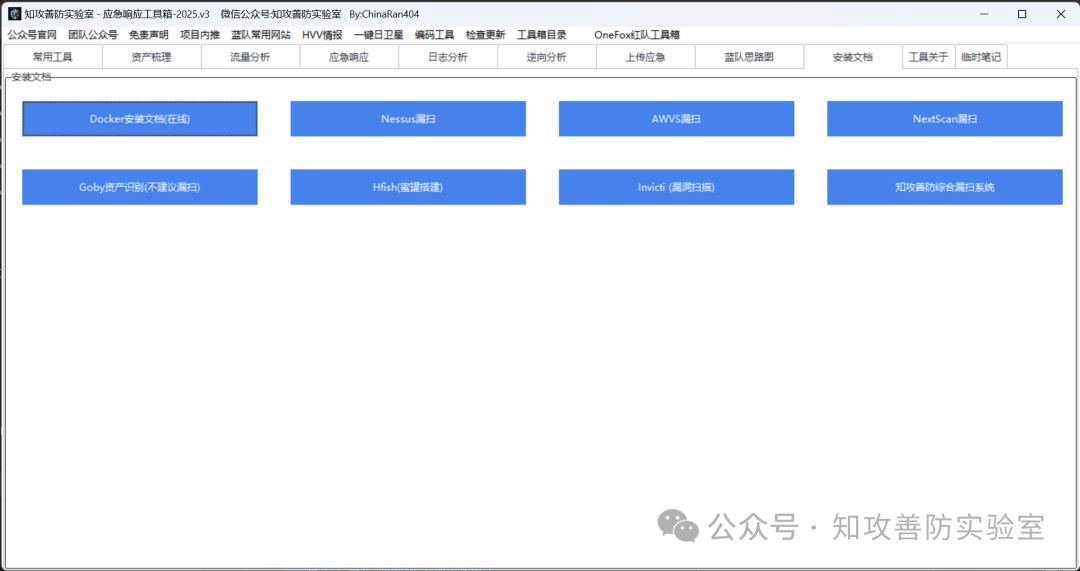The width and height of the screenshot is (1080, 571).
Task: Click the Invicti (漏洞扫描) button
Action: [x=676, y=187]
